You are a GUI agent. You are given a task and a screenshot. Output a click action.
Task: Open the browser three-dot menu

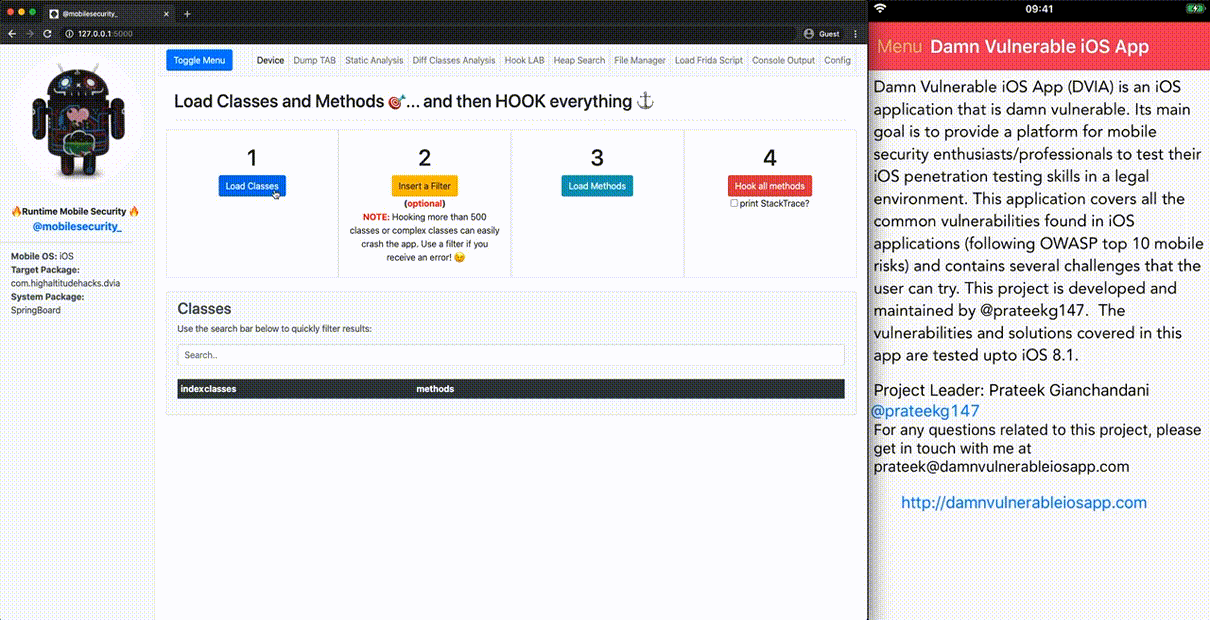coord(855,34)
